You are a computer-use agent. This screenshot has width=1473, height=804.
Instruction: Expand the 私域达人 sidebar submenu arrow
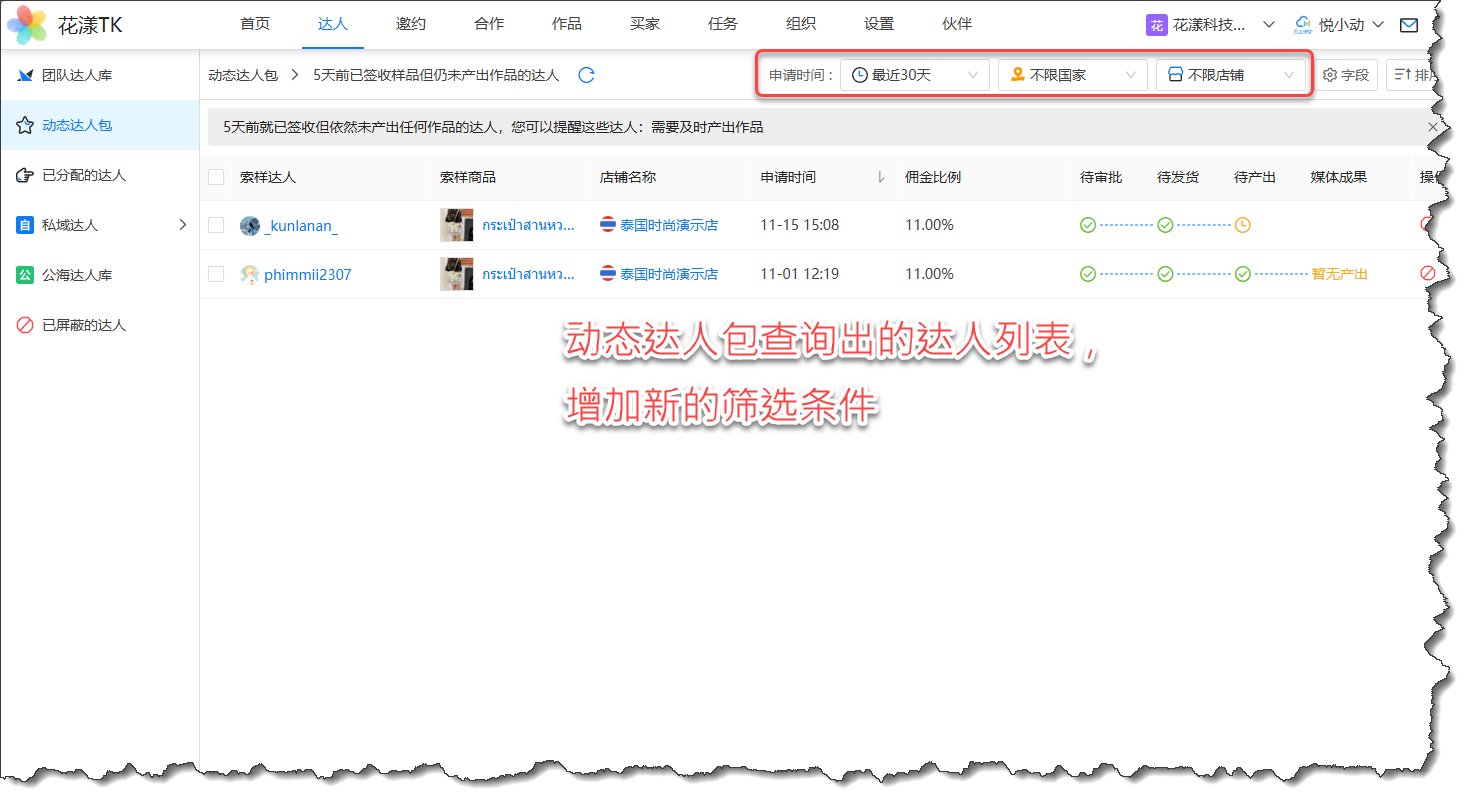pos(182,225)
